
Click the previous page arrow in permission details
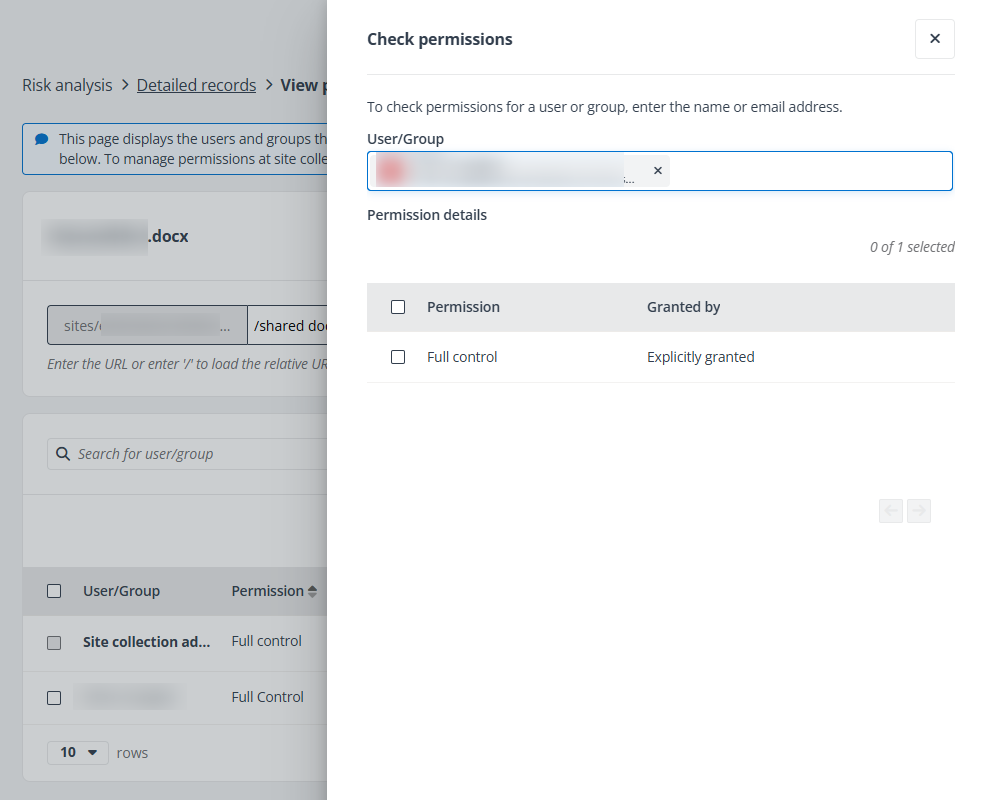pos(890,511)
